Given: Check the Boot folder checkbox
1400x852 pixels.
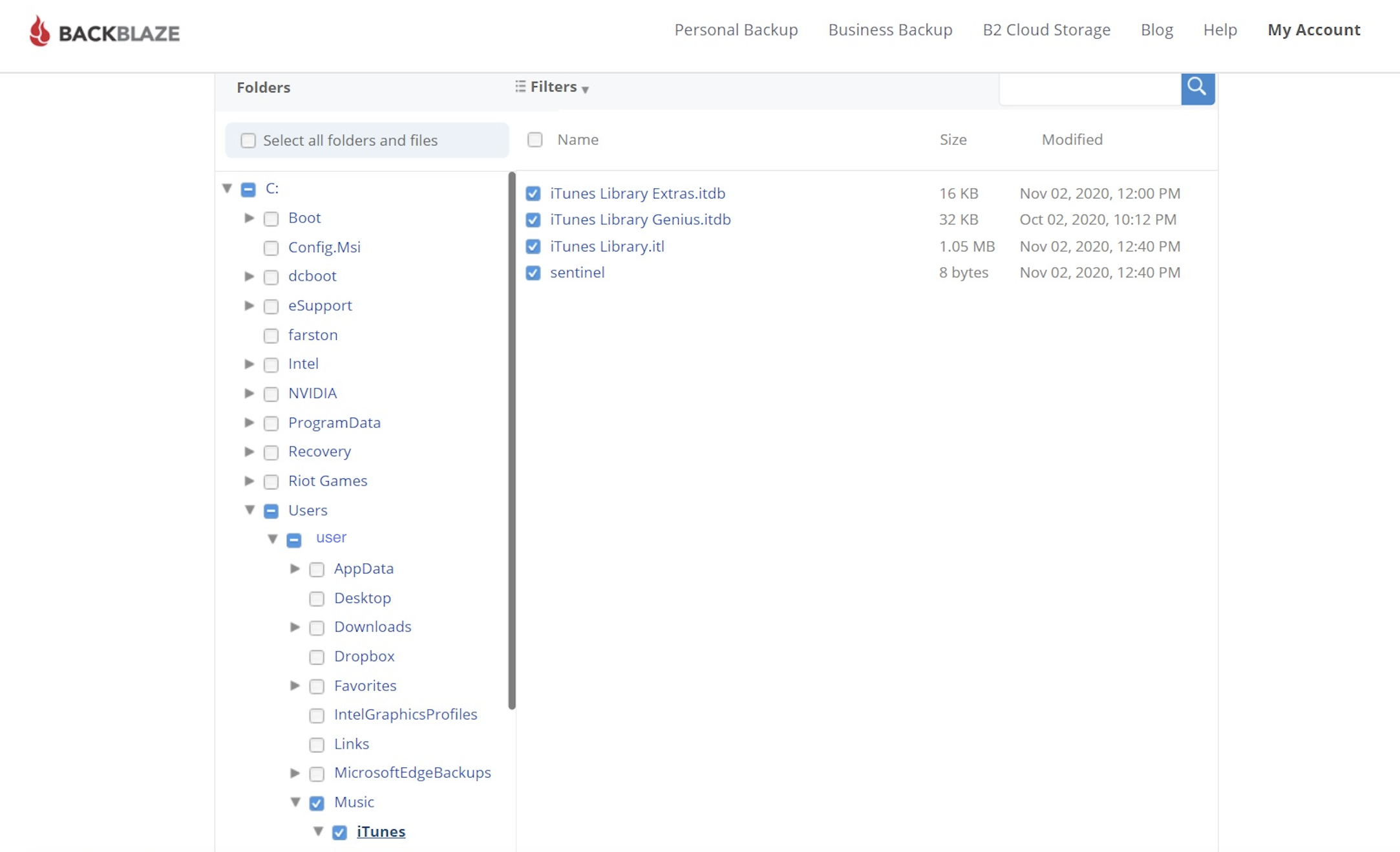Looking at the screenshot, I should (271, 218).
